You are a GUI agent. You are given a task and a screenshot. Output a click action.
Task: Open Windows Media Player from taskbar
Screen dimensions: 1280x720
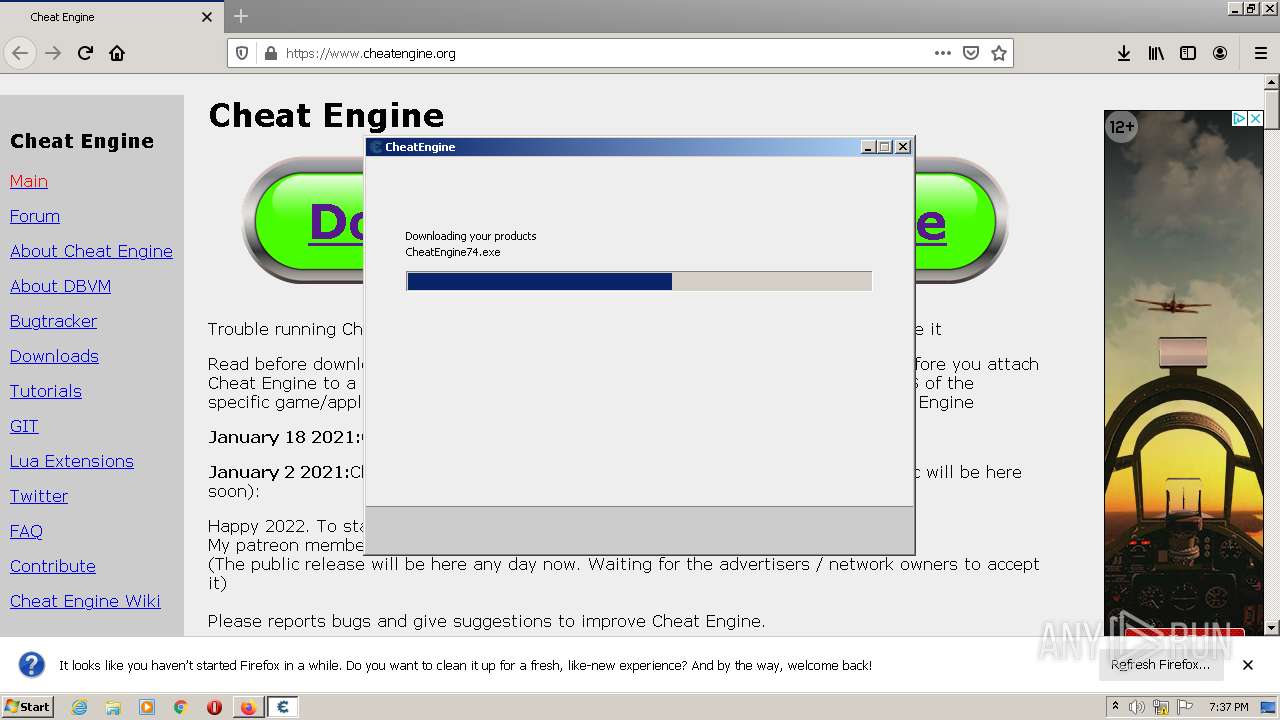(x=147, y=707)
